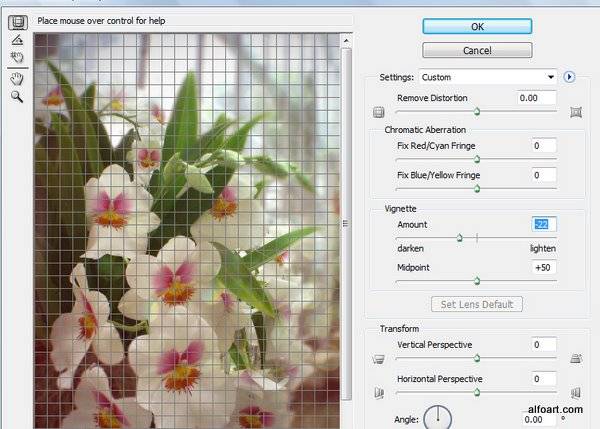Click the Angle dial control
Viewport: 600px width, 429px height.
(438, 418)
